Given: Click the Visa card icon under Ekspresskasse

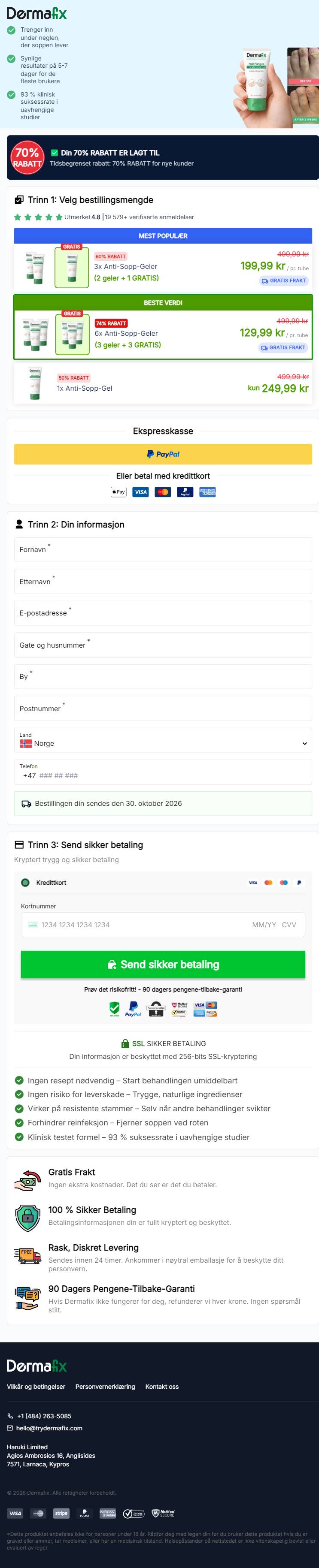Looking at the screenshot, I should (141, 492).
